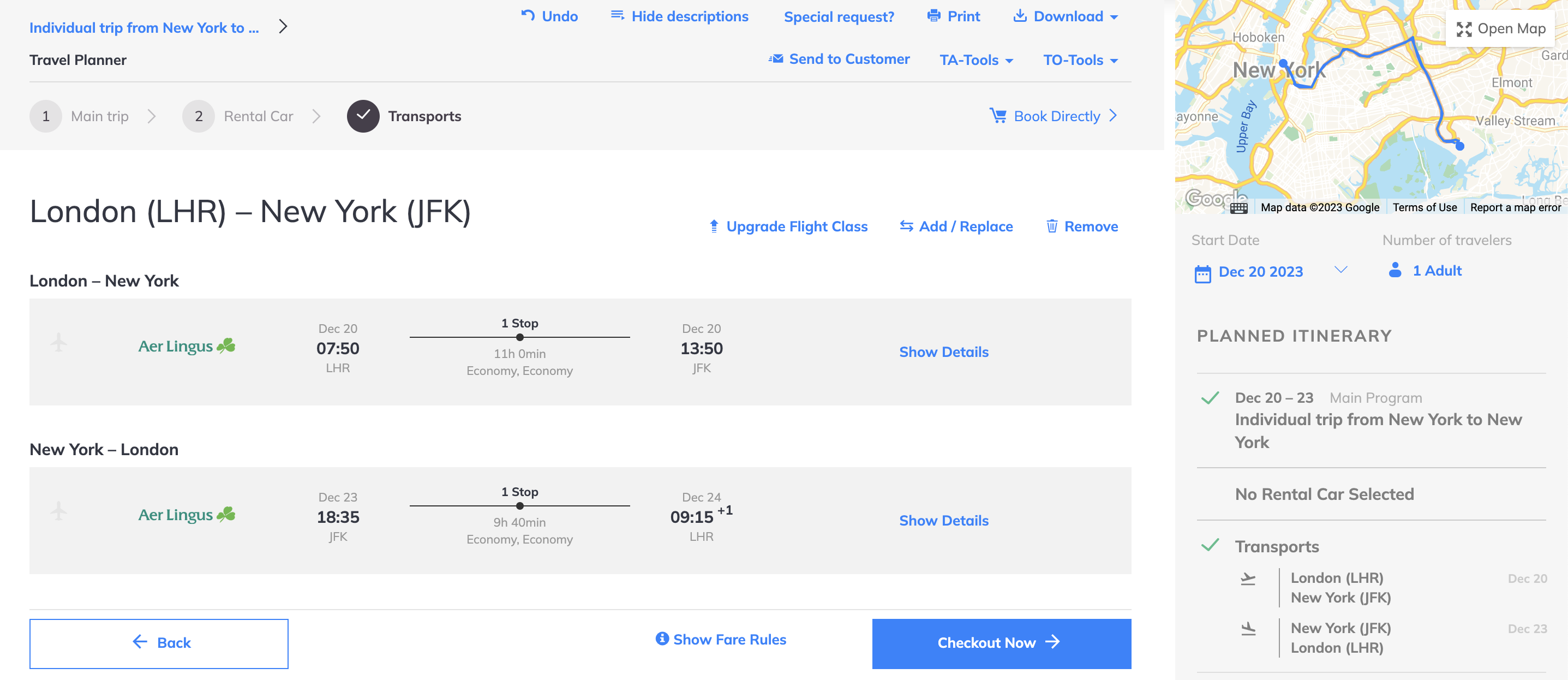Show Details for the Dec 23 return flight
1568x680 pixels.
(x=943, y=521)
